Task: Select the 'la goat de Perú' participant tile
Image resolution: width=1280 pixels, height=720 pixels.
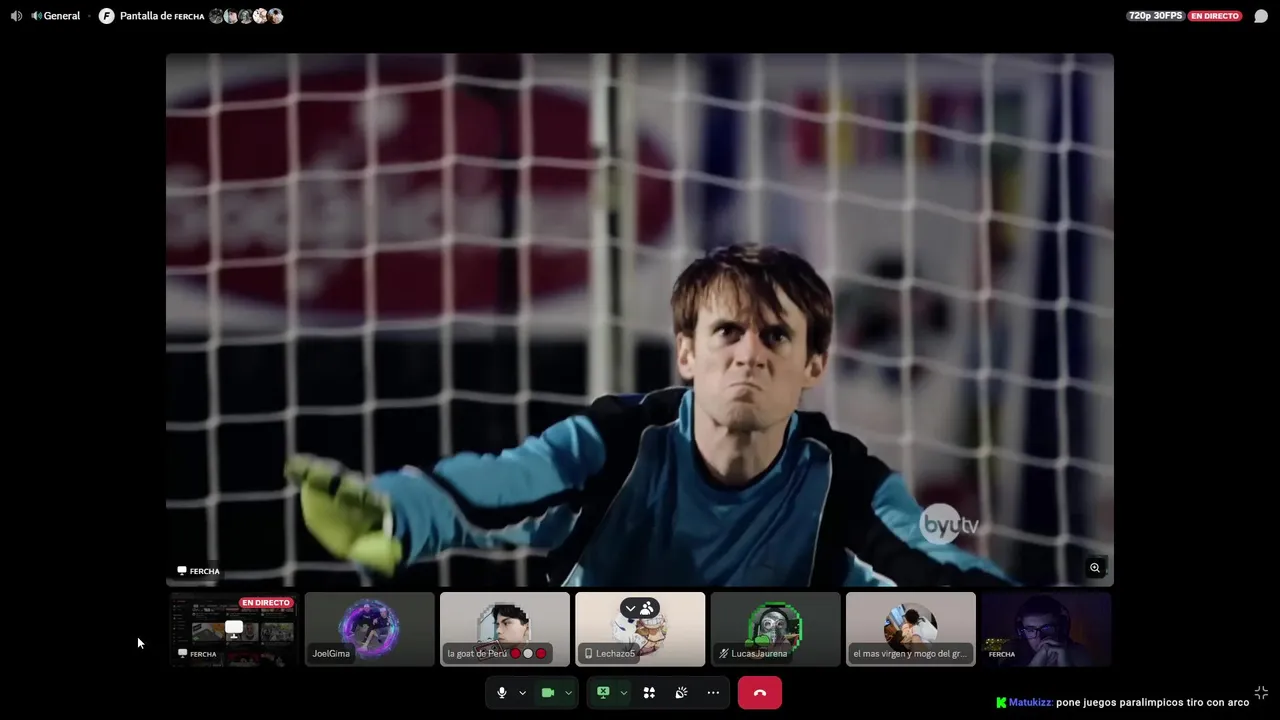Action: coord(505,629)
